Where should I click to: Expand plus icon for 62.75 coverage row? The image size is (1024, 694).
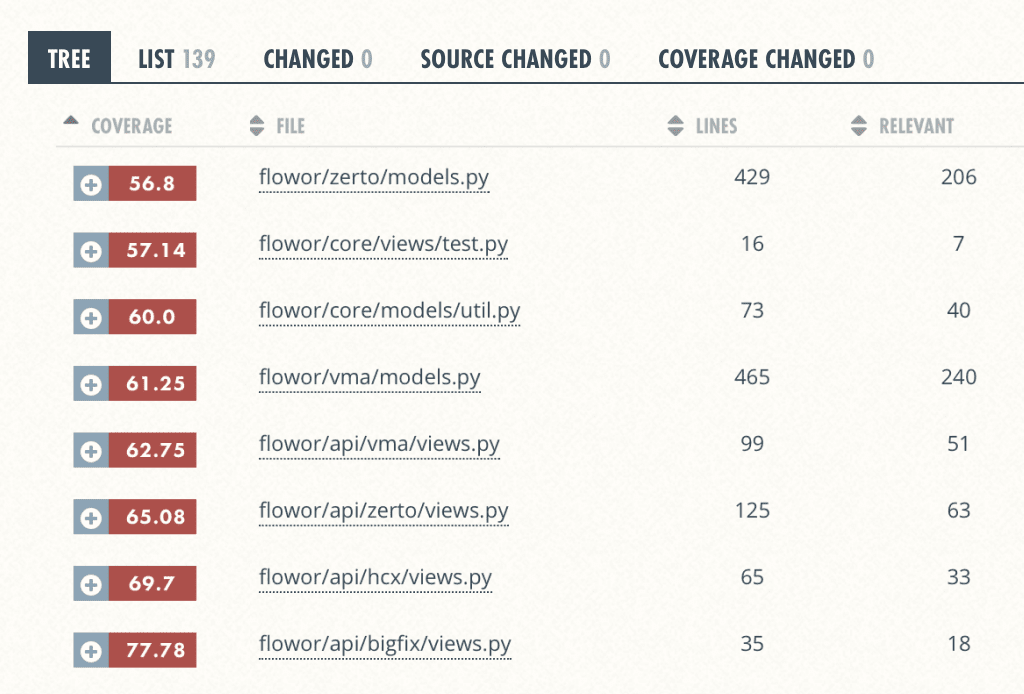[91, 450]
